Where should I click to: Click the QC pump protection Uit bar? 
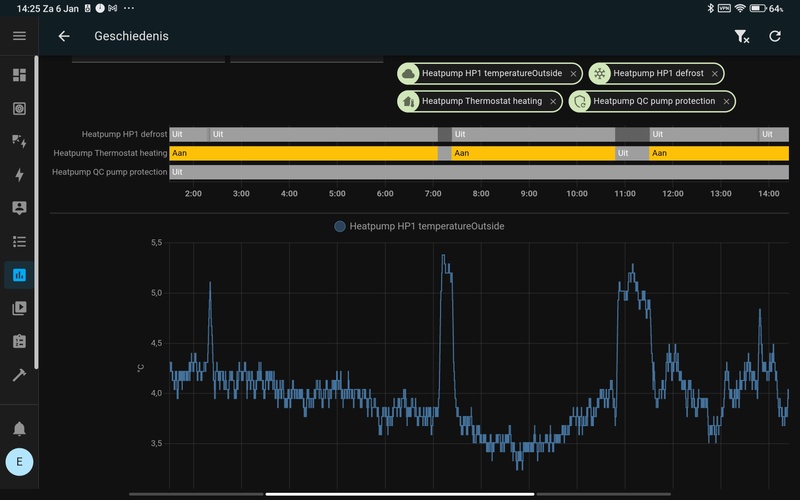click(479, 172)
